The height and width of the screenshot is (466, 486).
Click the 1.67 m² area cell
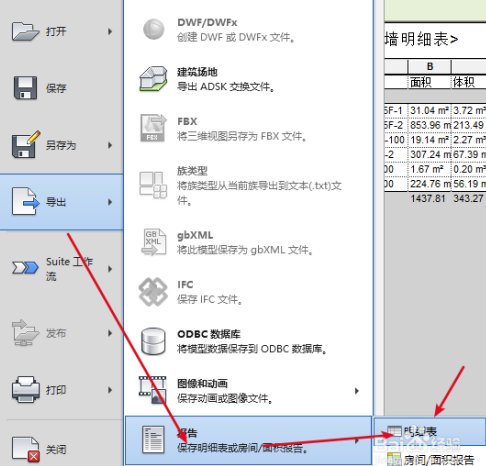tap(430, 169)
